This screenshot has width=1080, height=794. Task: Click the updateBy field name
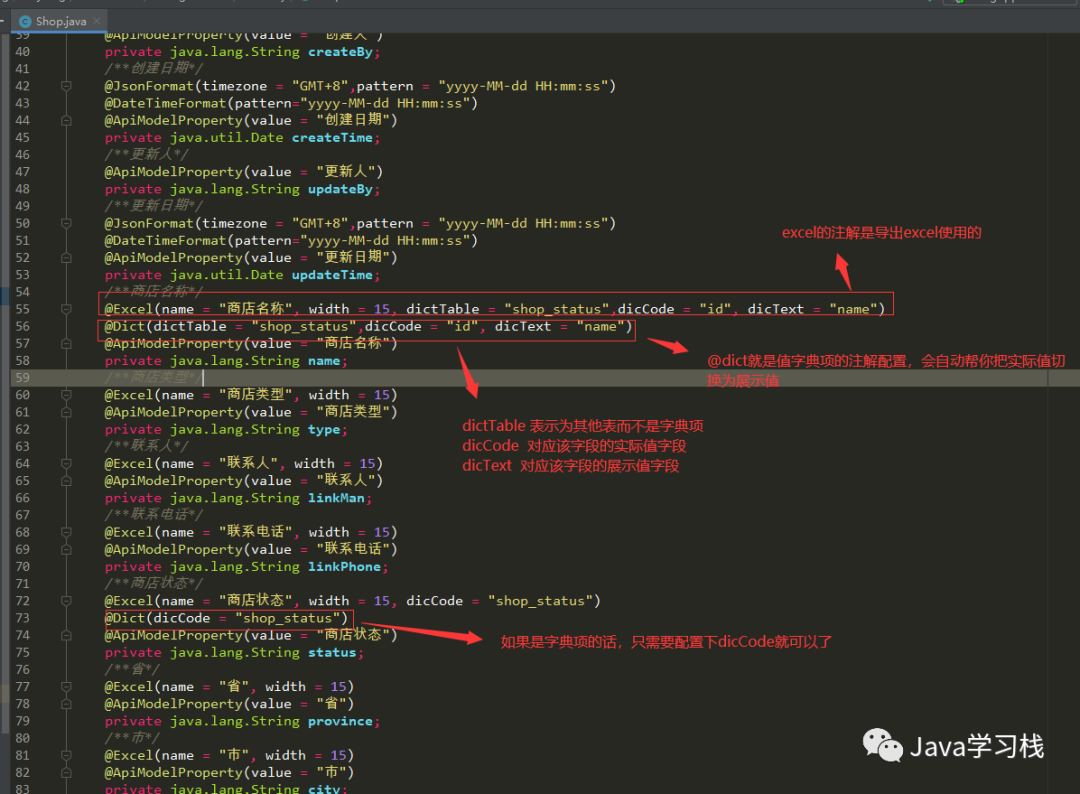pos(340,189)
